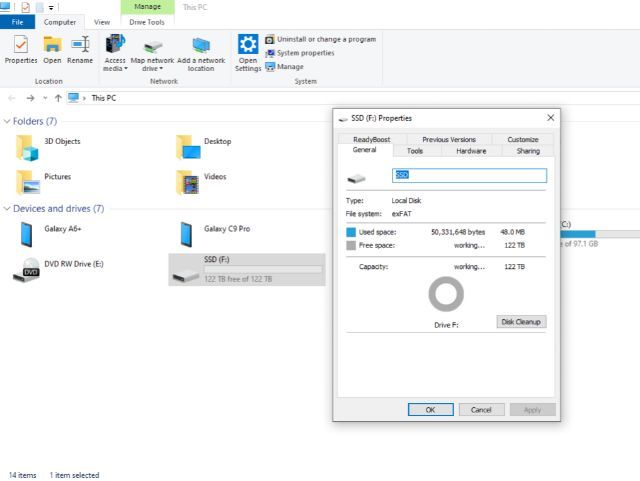The width and height of the screenshot is (640, 481).
Task: Click the quick access Properties checkmark icon
Action: 25,7
